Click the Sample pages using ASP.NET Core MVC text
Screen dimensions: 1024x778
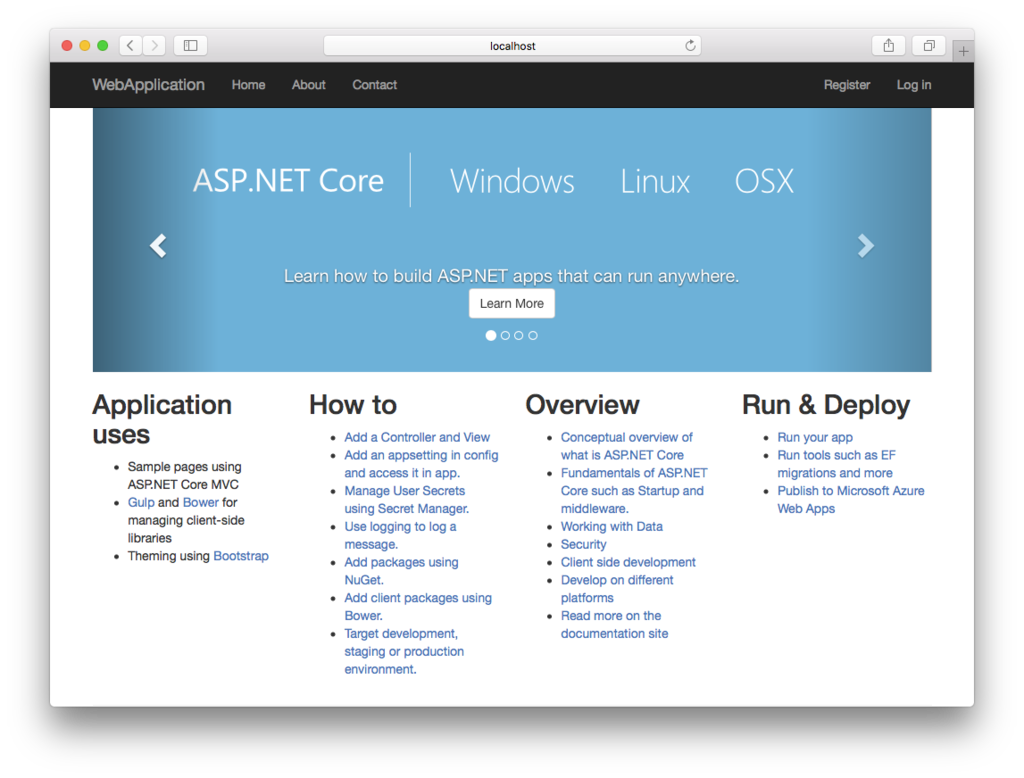[x=184, y=476]
